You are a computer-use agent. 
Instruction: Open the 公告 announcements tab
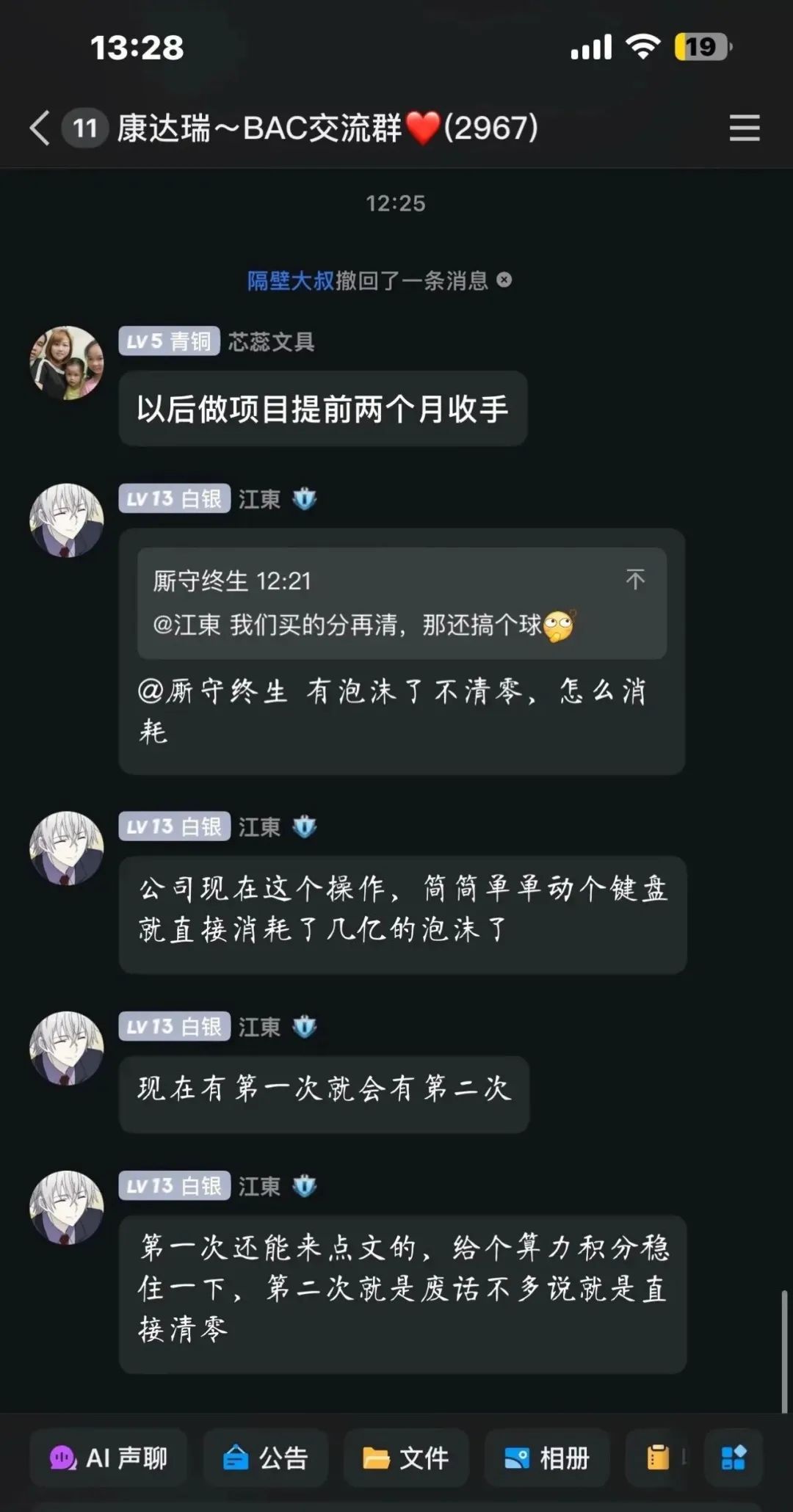click(x=265, y=1458)
